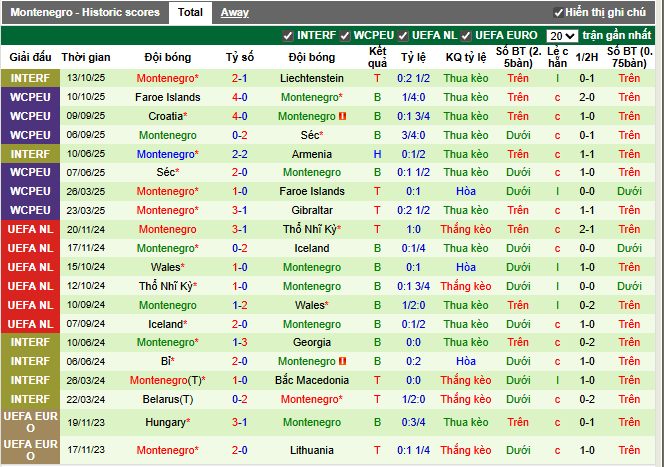Click the Montenegro(T)* team name
This screenshot has height=467, width=664.
point(168,380)
